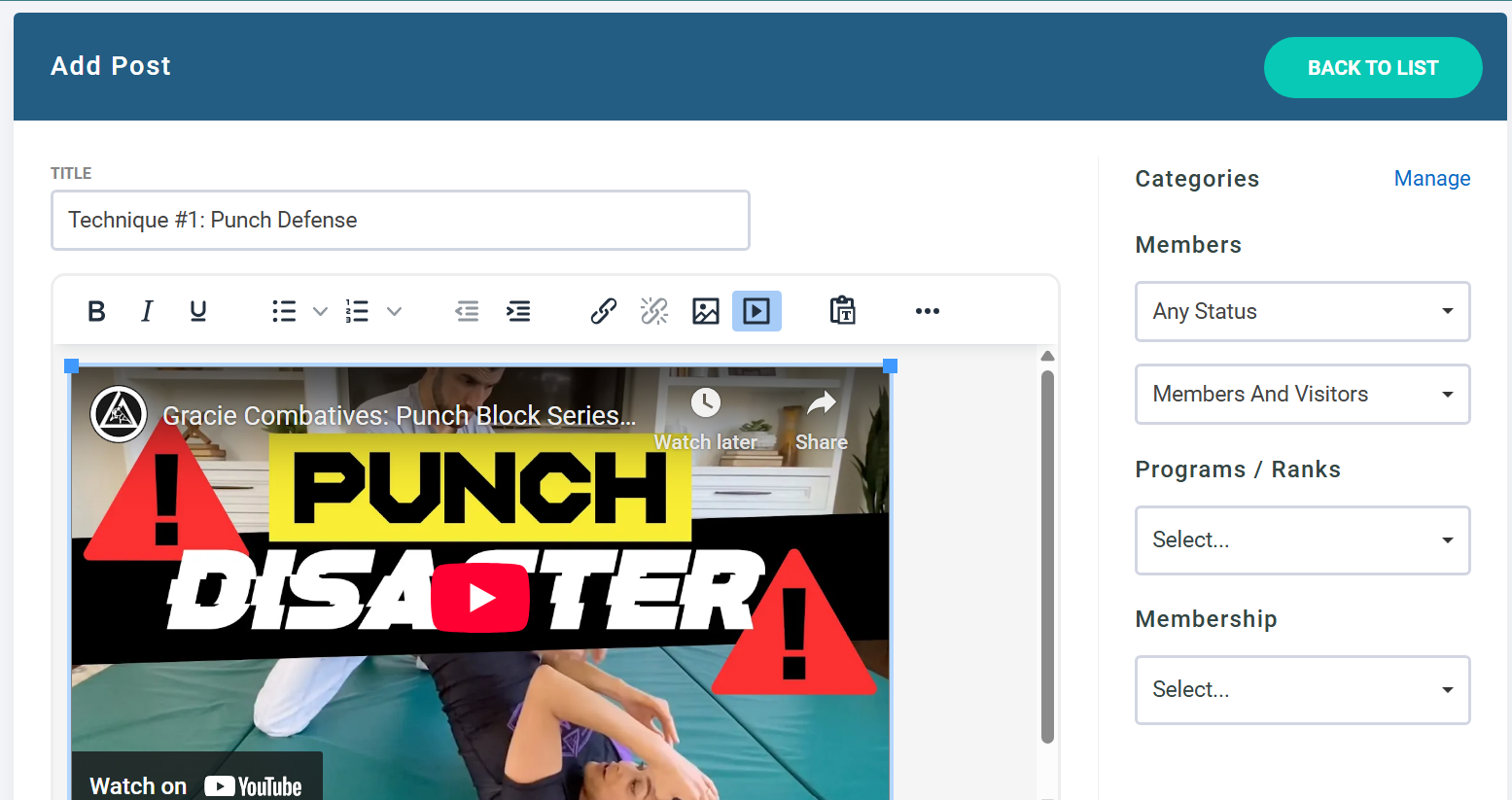Insert a bullet list
This screenshot has width=1512, height=800.
(x=284, y=311)
